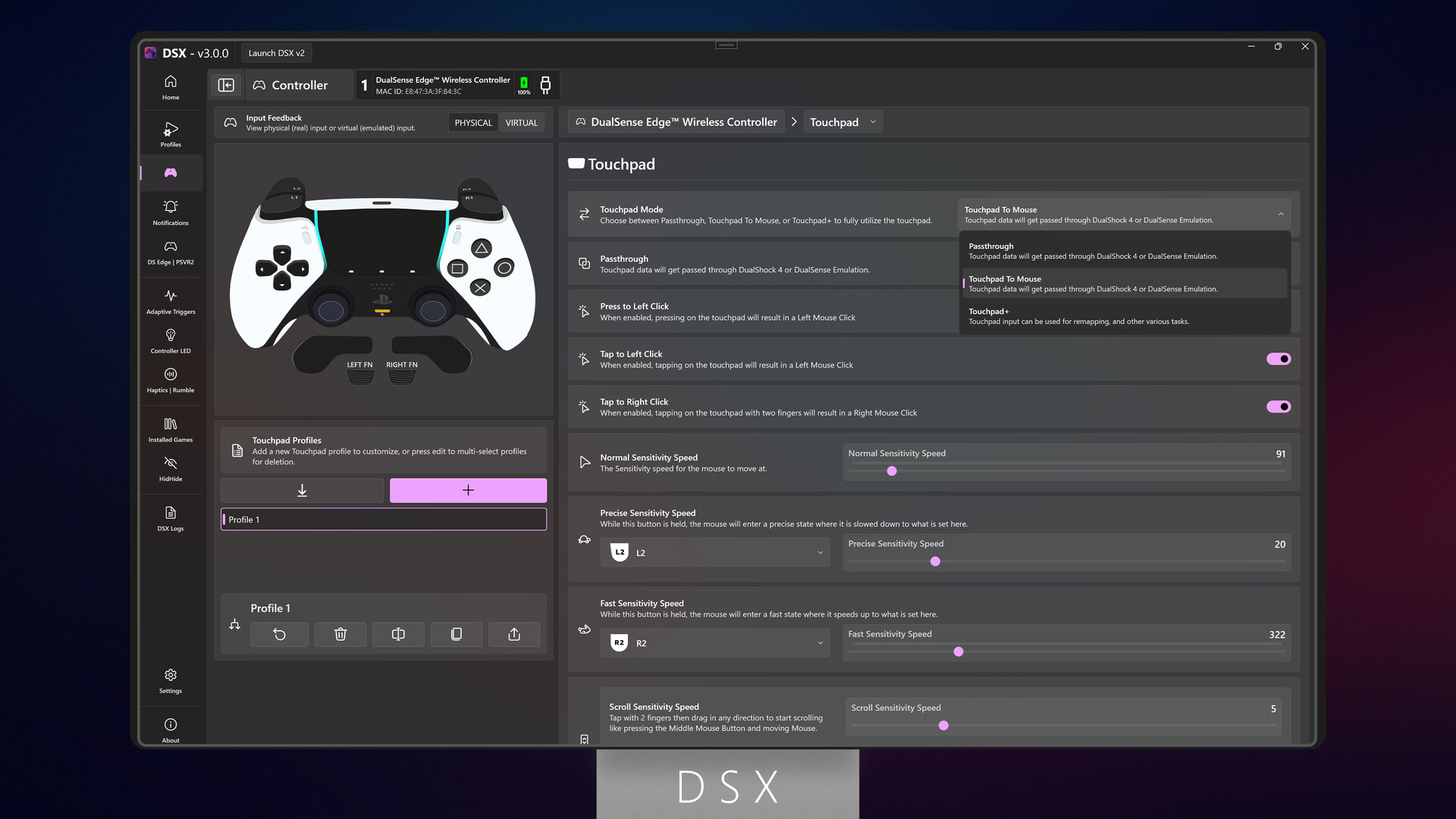Screen dimensions: 1456x819
Task: Switch to the Home section
Action: [x=170, y=86]
